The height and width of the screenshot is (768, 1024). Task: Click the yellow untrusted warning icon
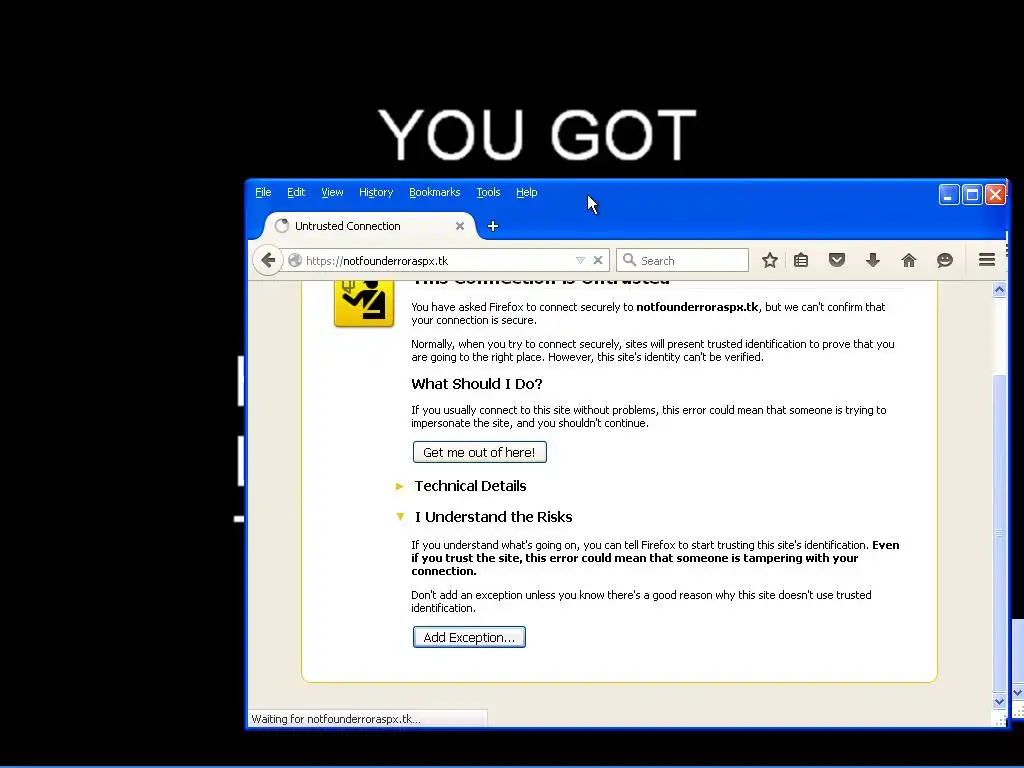click(x=364, y=303)
